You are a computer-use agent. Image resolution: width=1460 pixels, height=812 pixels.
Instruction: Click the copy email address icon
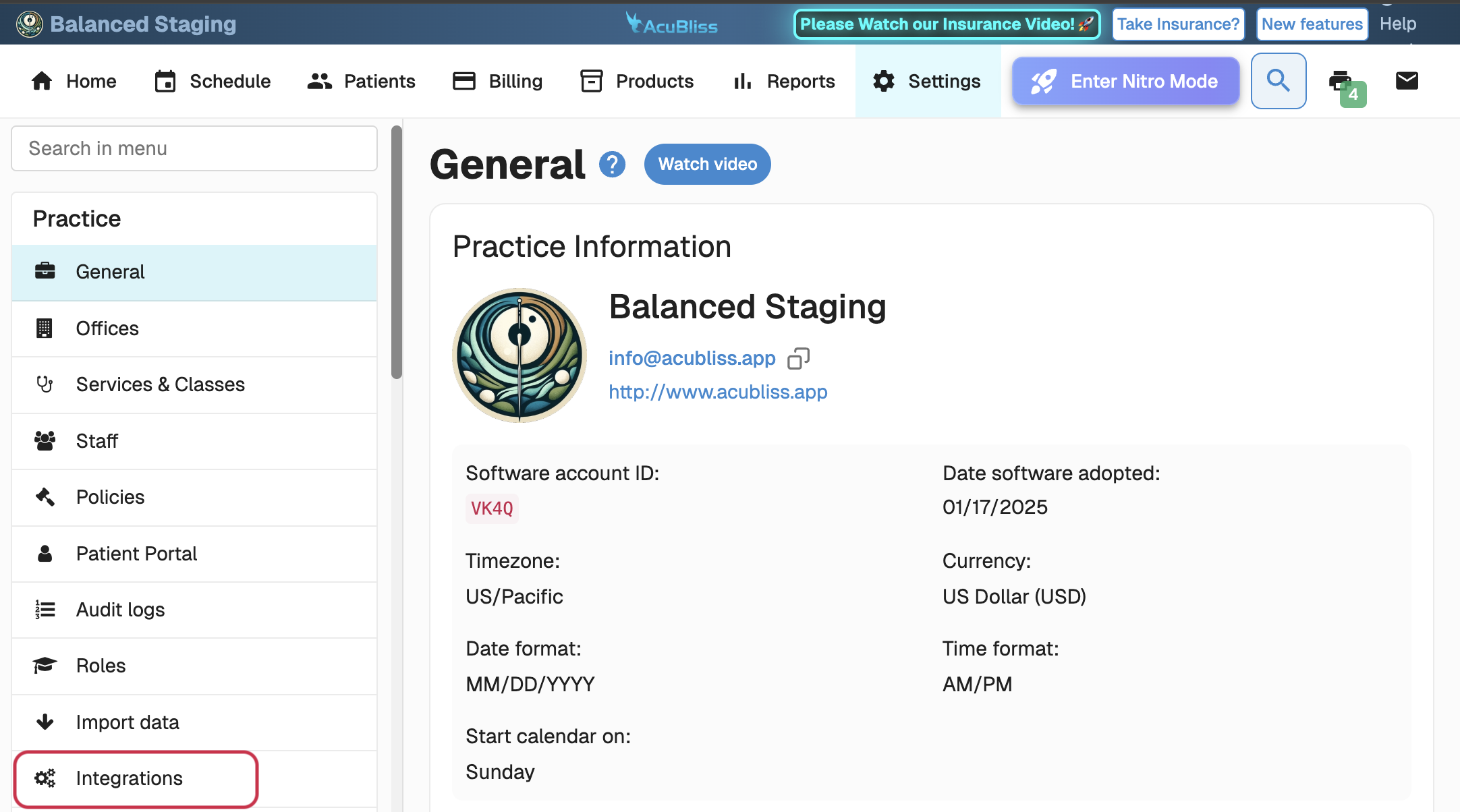pos(798,358)
